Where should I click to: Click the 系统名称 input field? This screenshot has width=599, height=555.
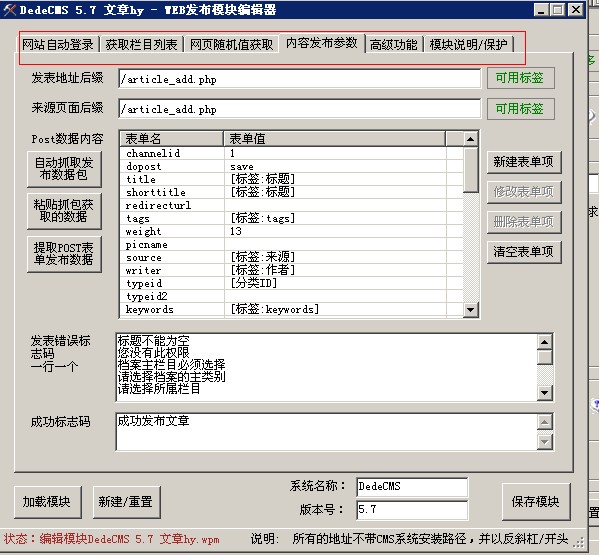click(412, 487)
